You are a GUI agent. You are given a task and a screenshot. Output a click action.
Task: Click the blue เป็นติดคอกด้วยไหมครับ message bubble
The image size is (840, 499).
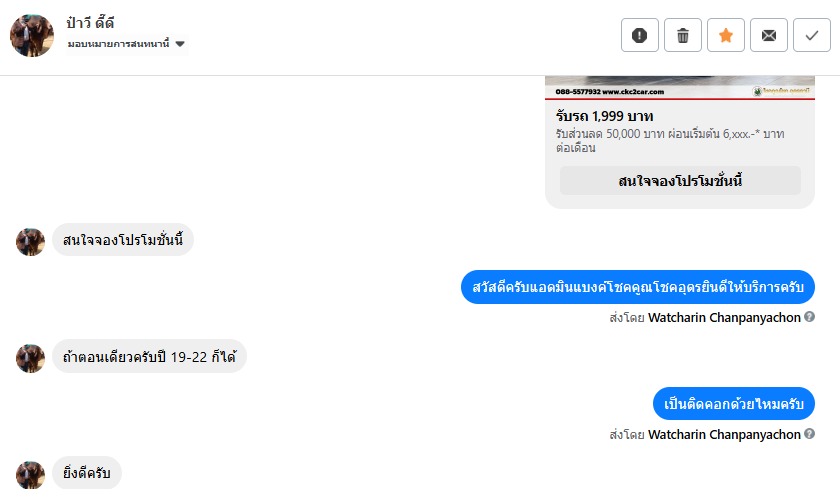pyautogui.click(x=734, y=404)
